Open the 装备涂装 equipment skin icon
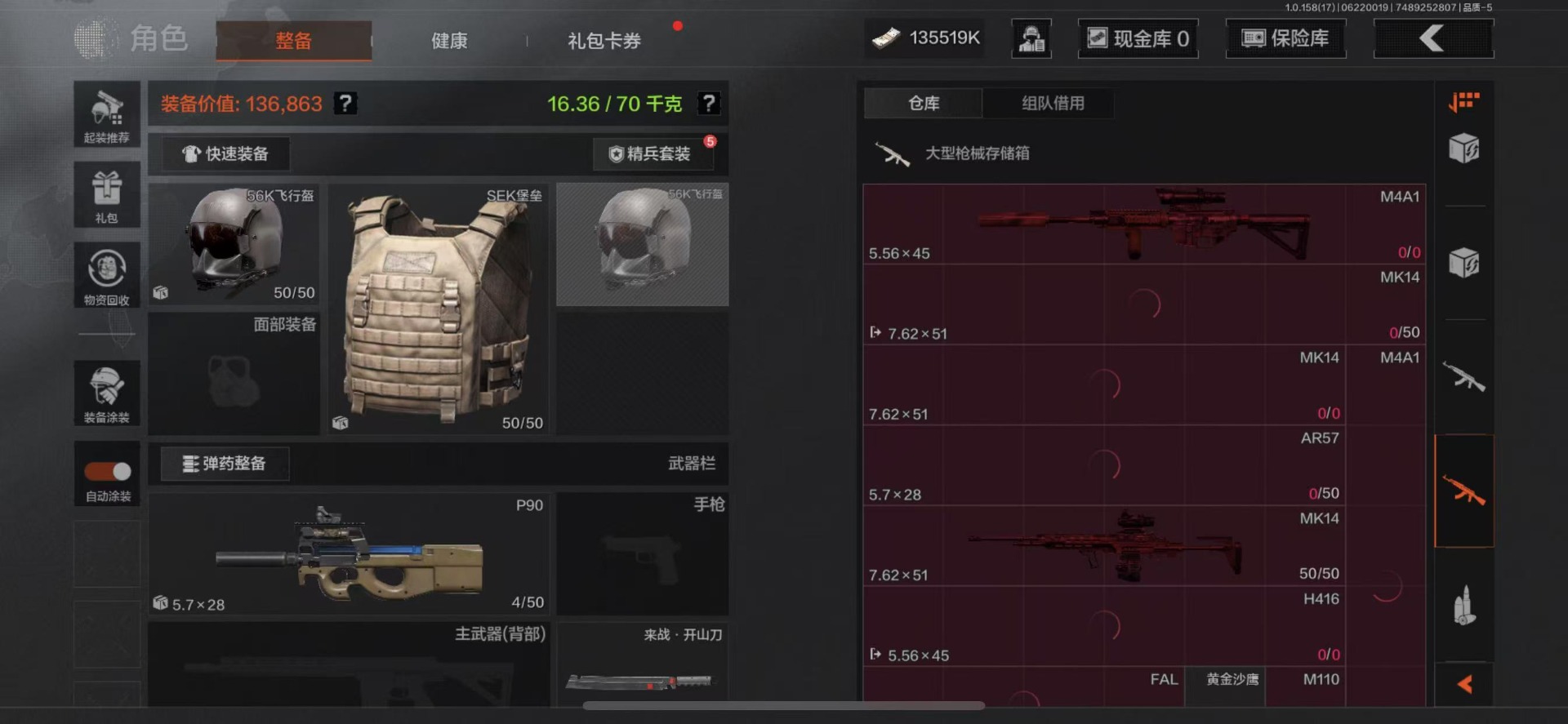 [107, 393]
